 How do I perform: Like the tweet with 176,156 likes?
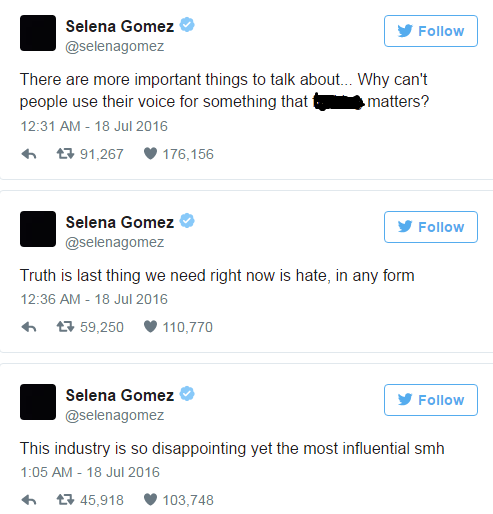tap(150, 154)
